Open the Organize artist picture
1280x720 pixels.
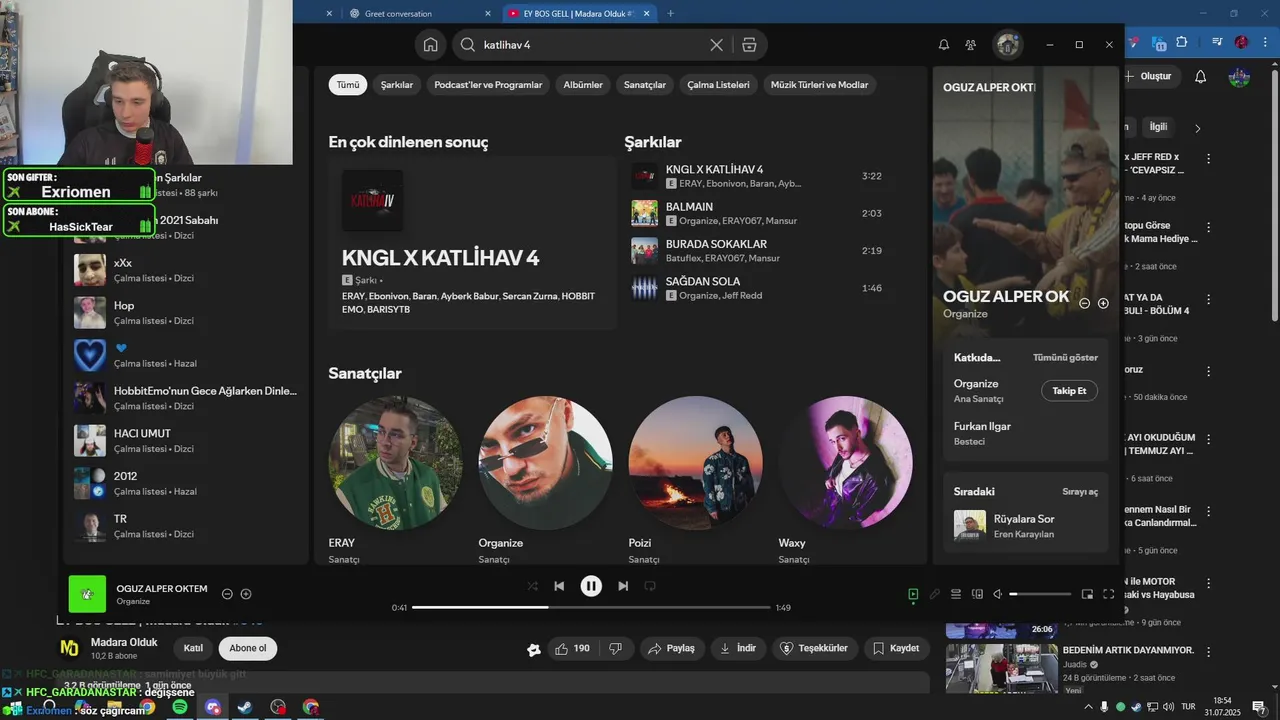click(545, 463)
